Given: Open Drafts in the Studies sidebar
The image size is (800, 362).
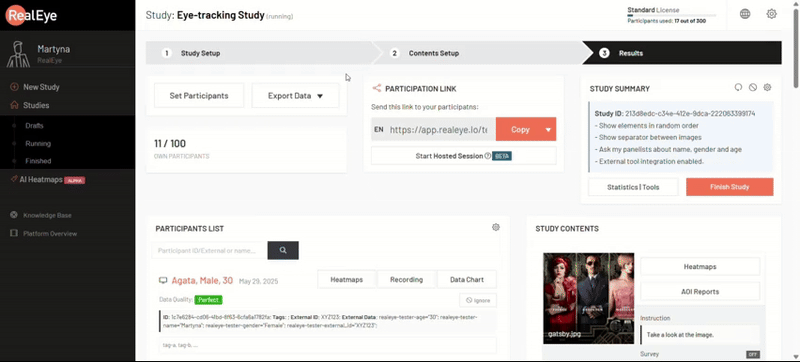Looking at the screenshot, I should (x=34, y=125).
